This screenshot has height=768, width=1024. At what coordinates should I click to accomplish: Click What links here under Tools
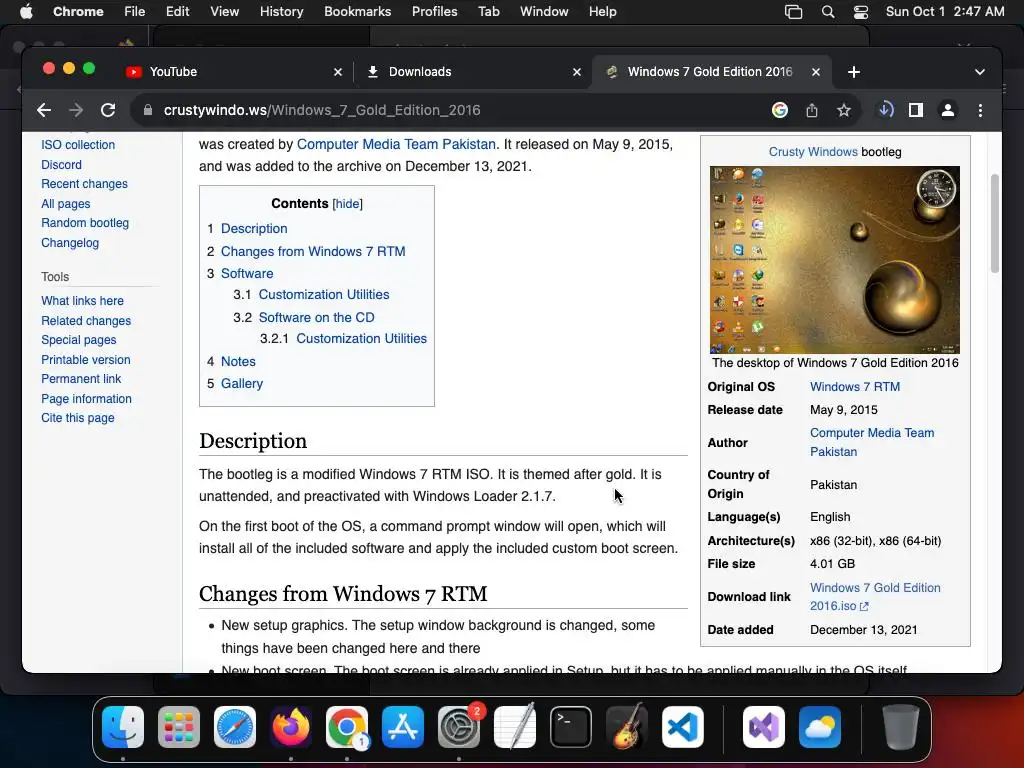pos(82,301)
